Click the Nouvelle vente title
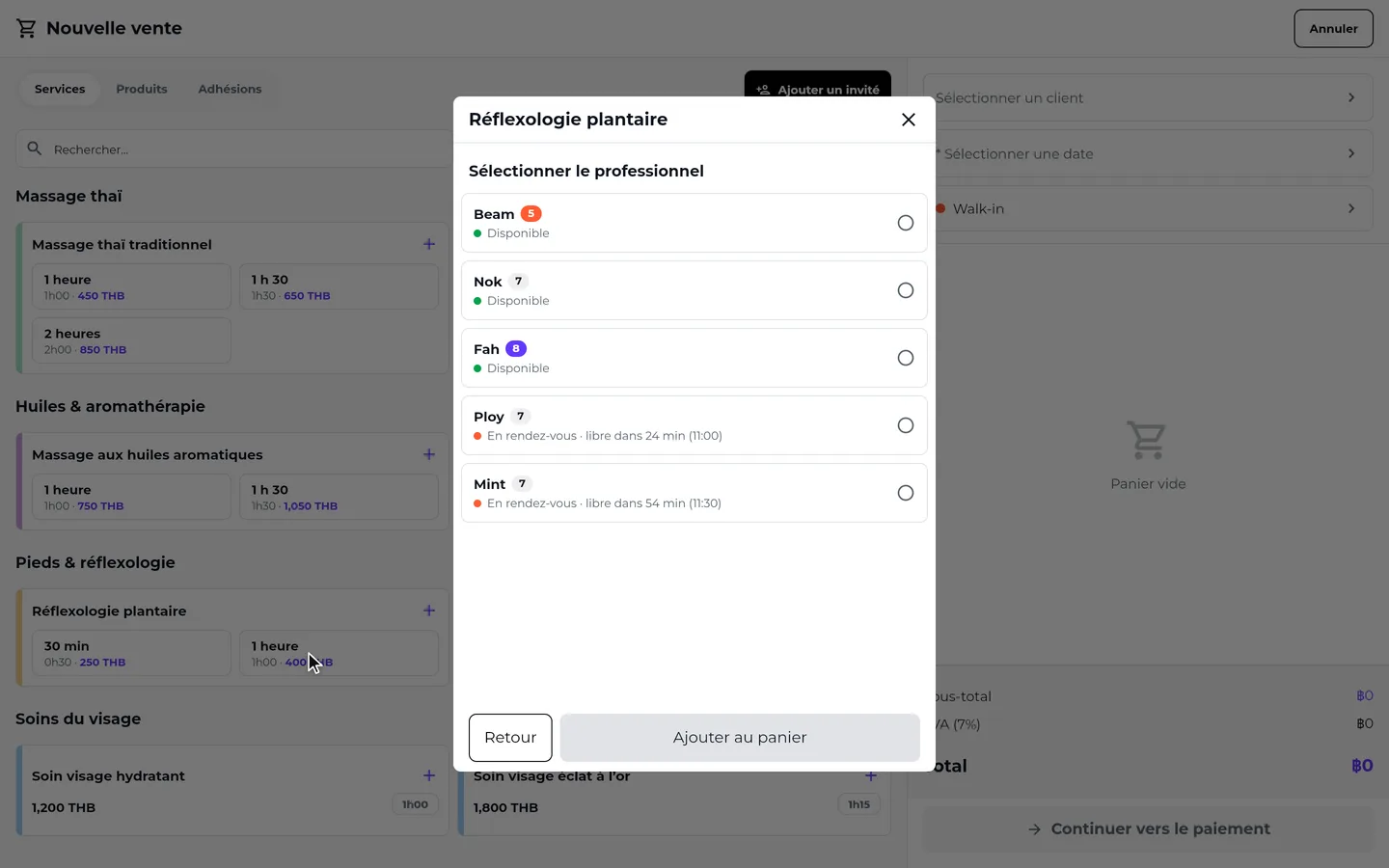 coord(114,28)
